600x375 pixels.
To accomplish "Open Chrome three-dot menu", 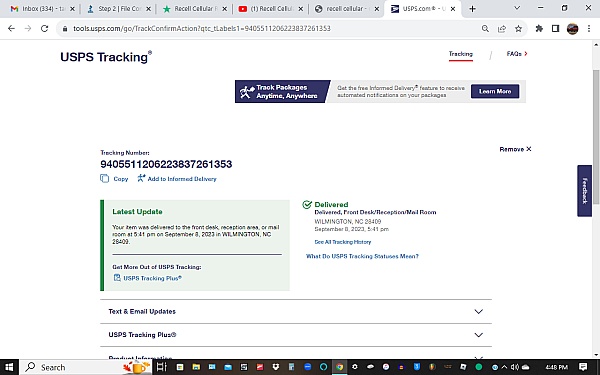I will click(x=589, y=29).
